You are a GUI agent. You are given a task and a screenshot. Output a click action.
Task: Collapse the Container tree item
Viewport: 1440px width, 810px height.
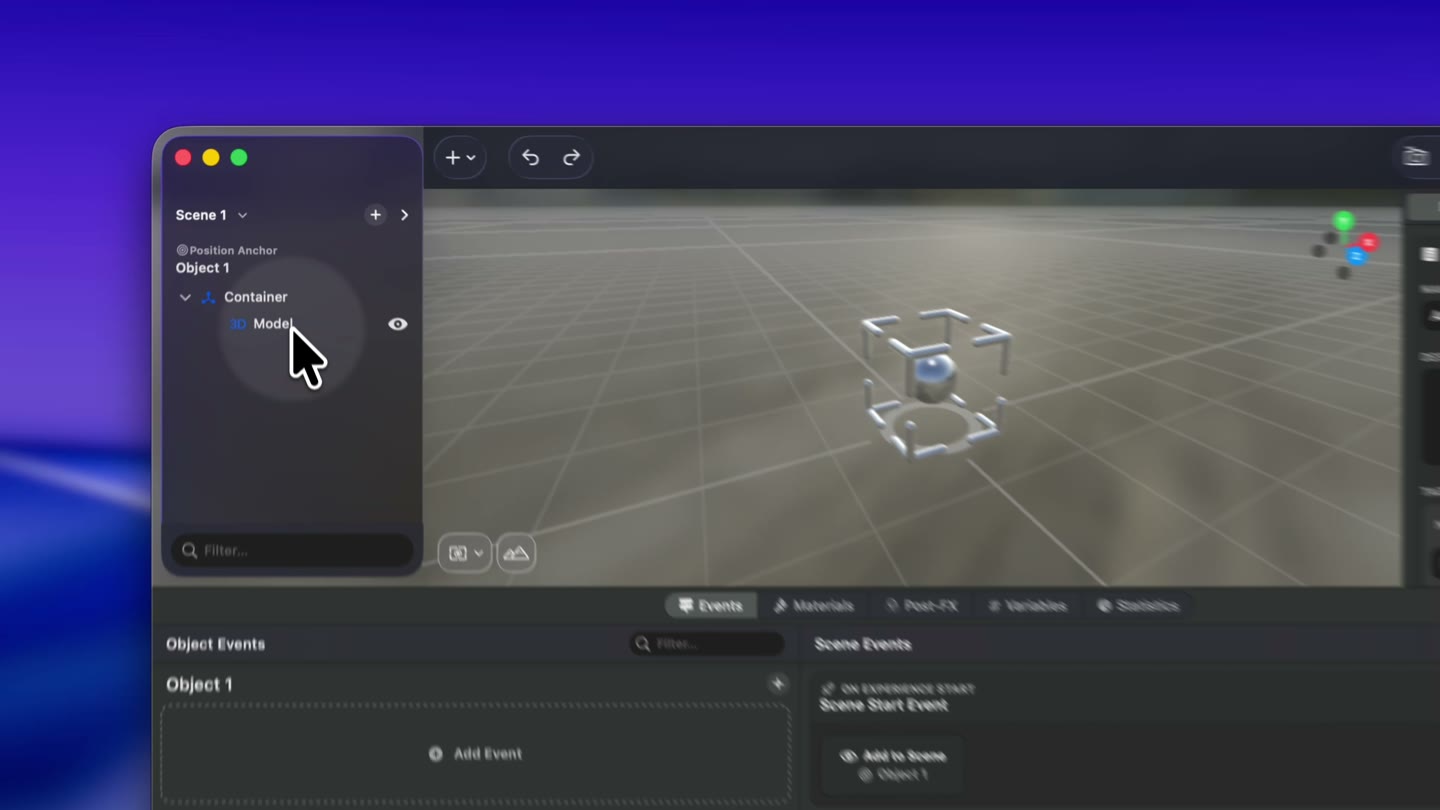click(x=185, y=297)
